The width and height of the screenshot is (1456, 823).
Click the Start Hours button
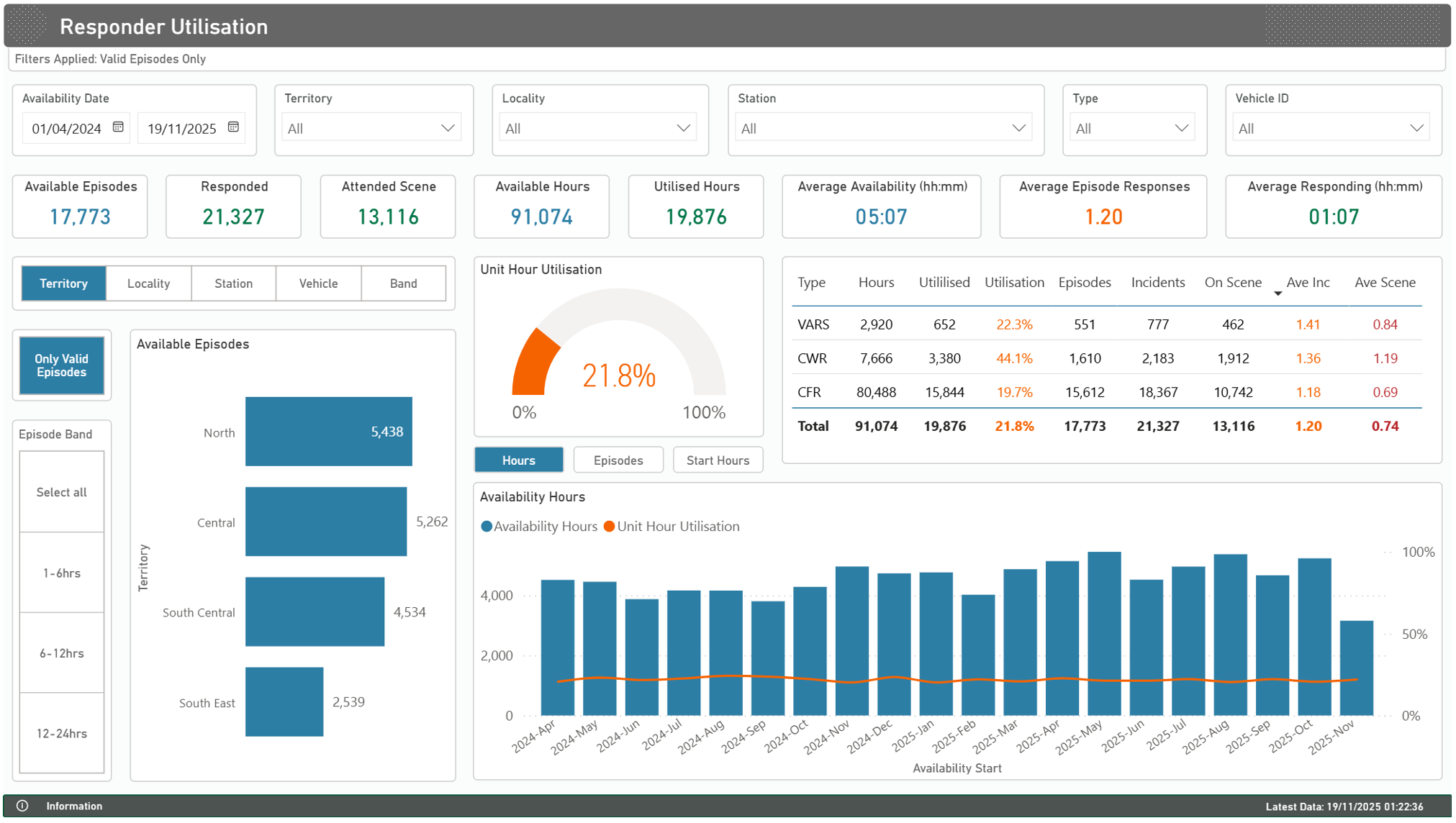click(718, 460)
